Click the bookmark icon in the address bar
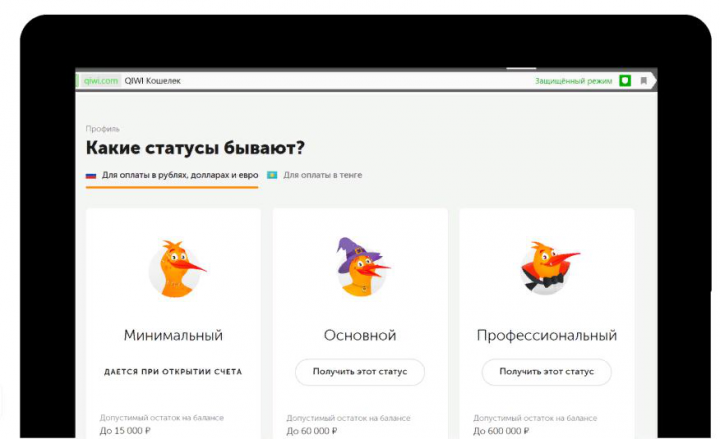 click(644, 81)
